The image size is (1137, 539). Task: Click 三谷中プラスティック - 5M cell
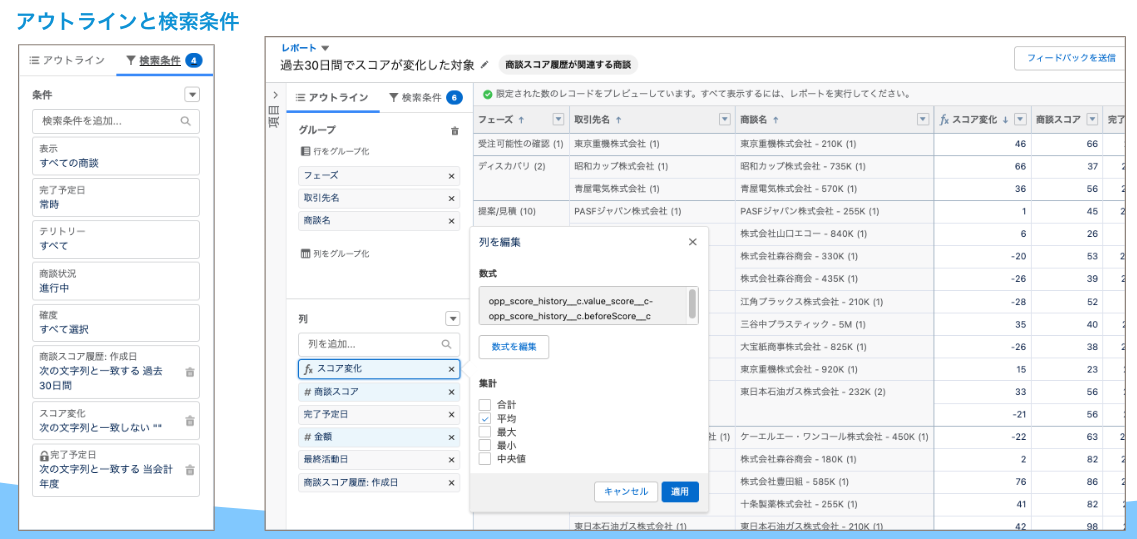(x=834, y=324)
